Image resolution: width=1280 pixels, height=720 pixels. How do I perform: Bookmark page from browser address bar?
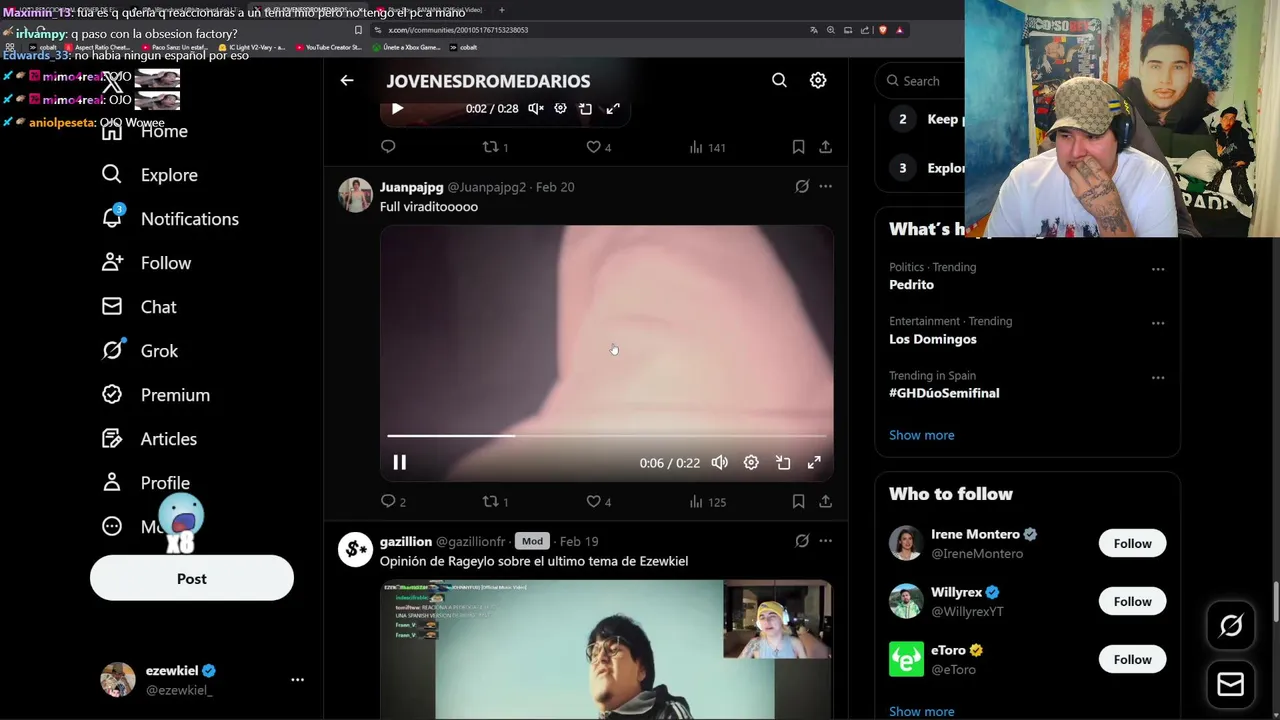click(358, 30)
